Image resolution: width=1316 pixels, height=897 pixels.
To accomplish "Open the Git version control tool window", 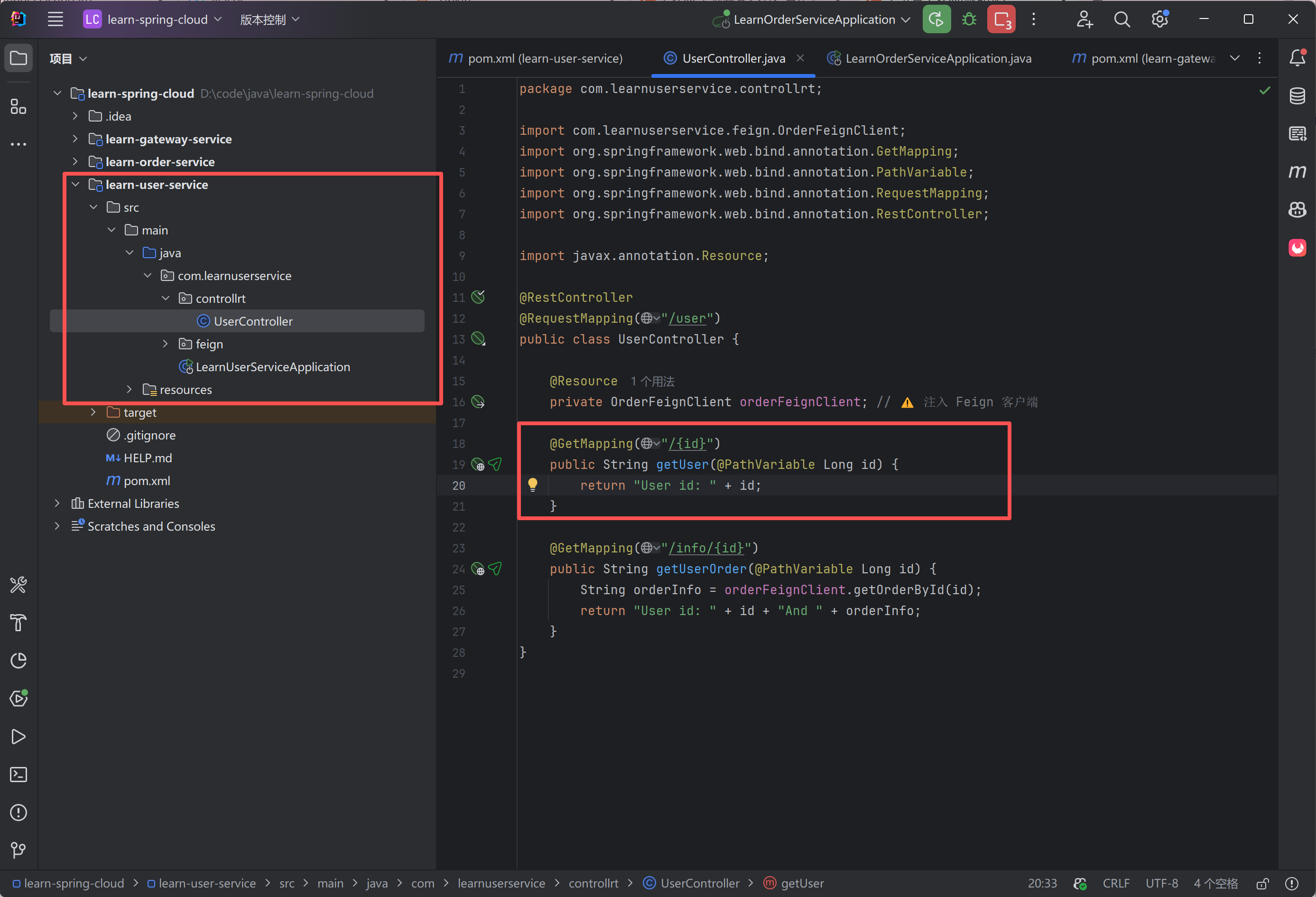I will click(x=19, y=850).
